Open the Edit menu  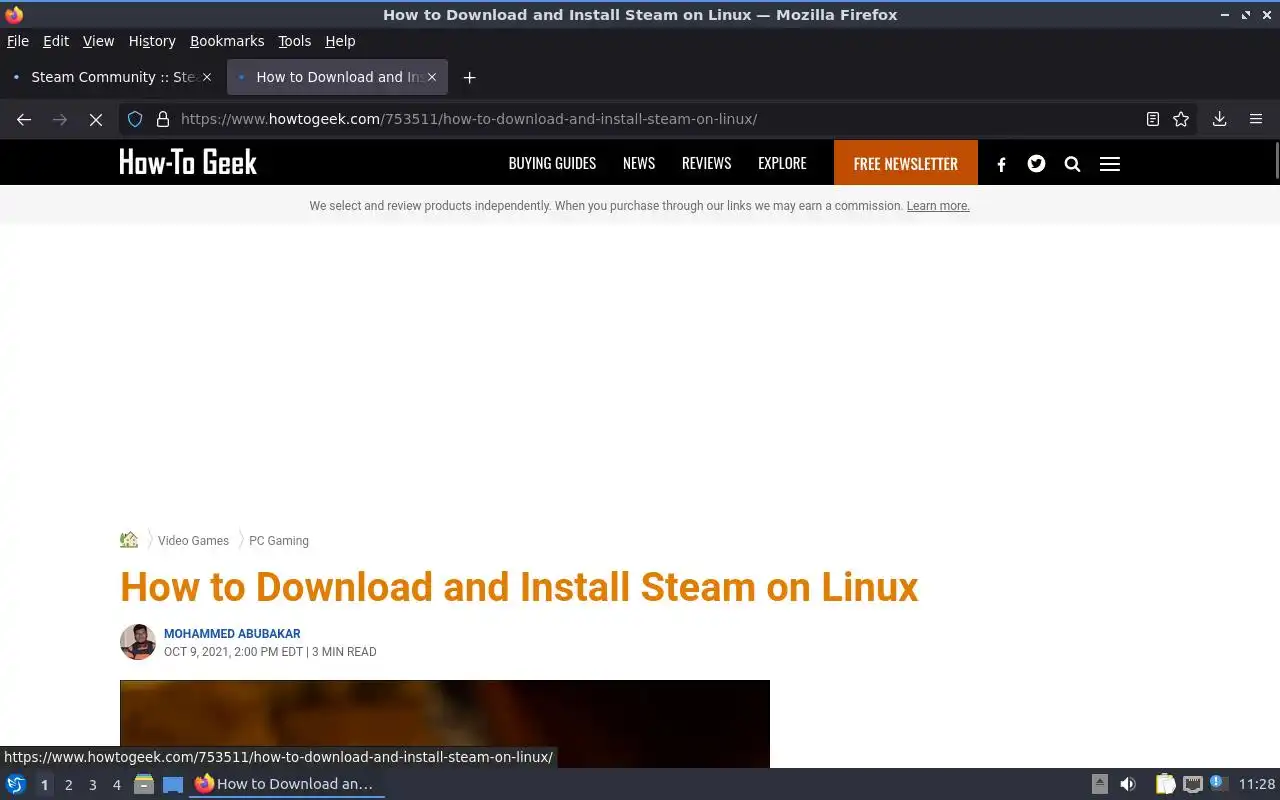[x=56, y=41]
